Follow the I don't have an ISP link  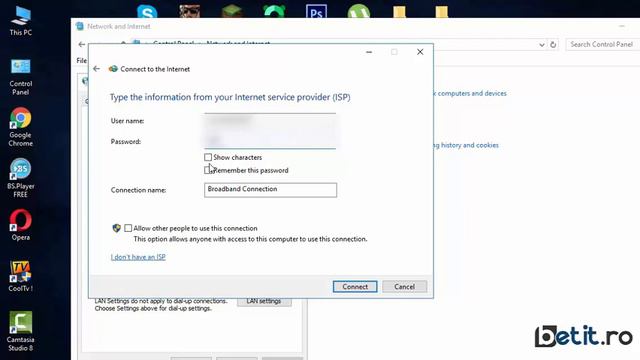[x=138, y=257]
